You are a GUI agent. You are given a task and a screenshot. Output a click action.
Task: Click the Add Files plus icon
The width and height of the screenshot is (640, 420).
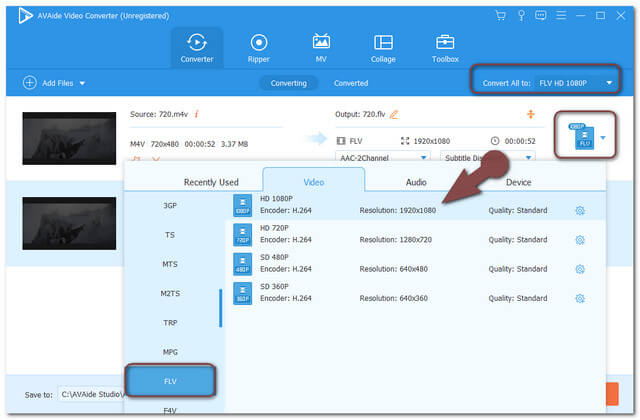[x=30, y=82]
